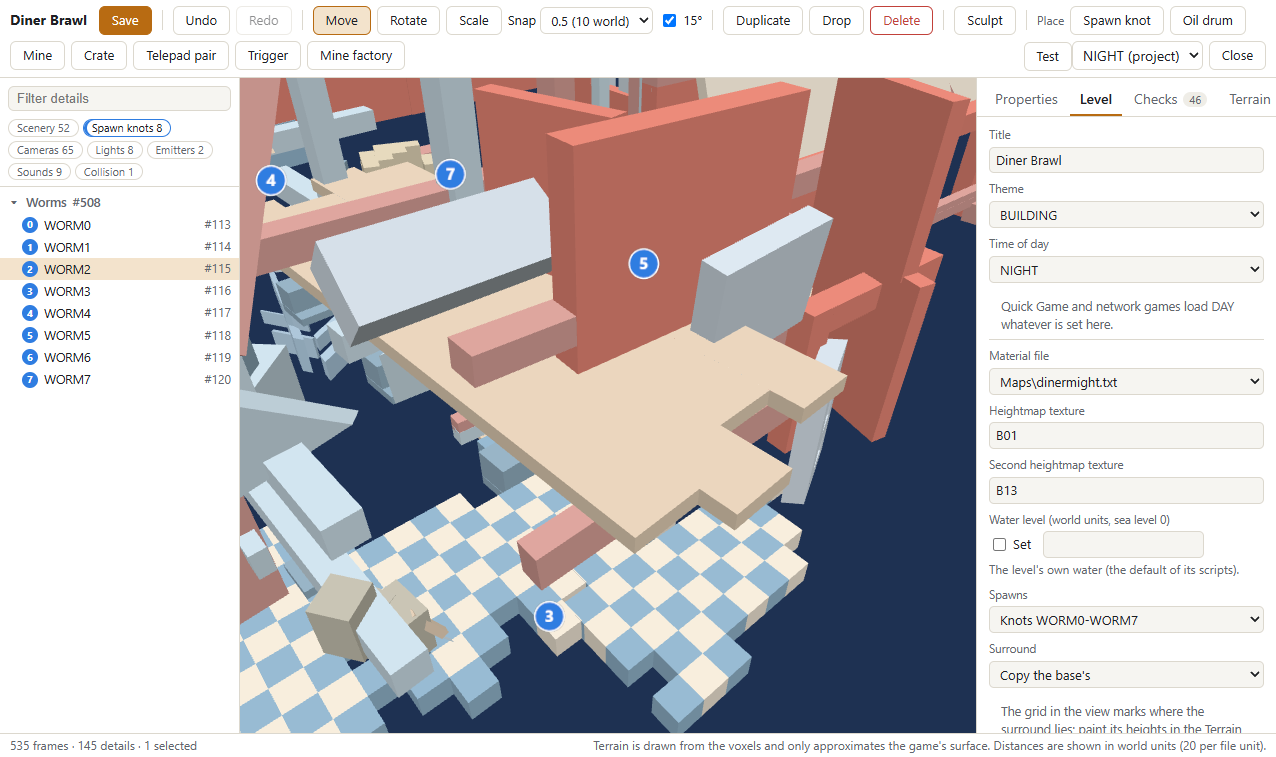
Task: Toggle the Spawn knots 8 filter chip
Action: coord(127,128)
